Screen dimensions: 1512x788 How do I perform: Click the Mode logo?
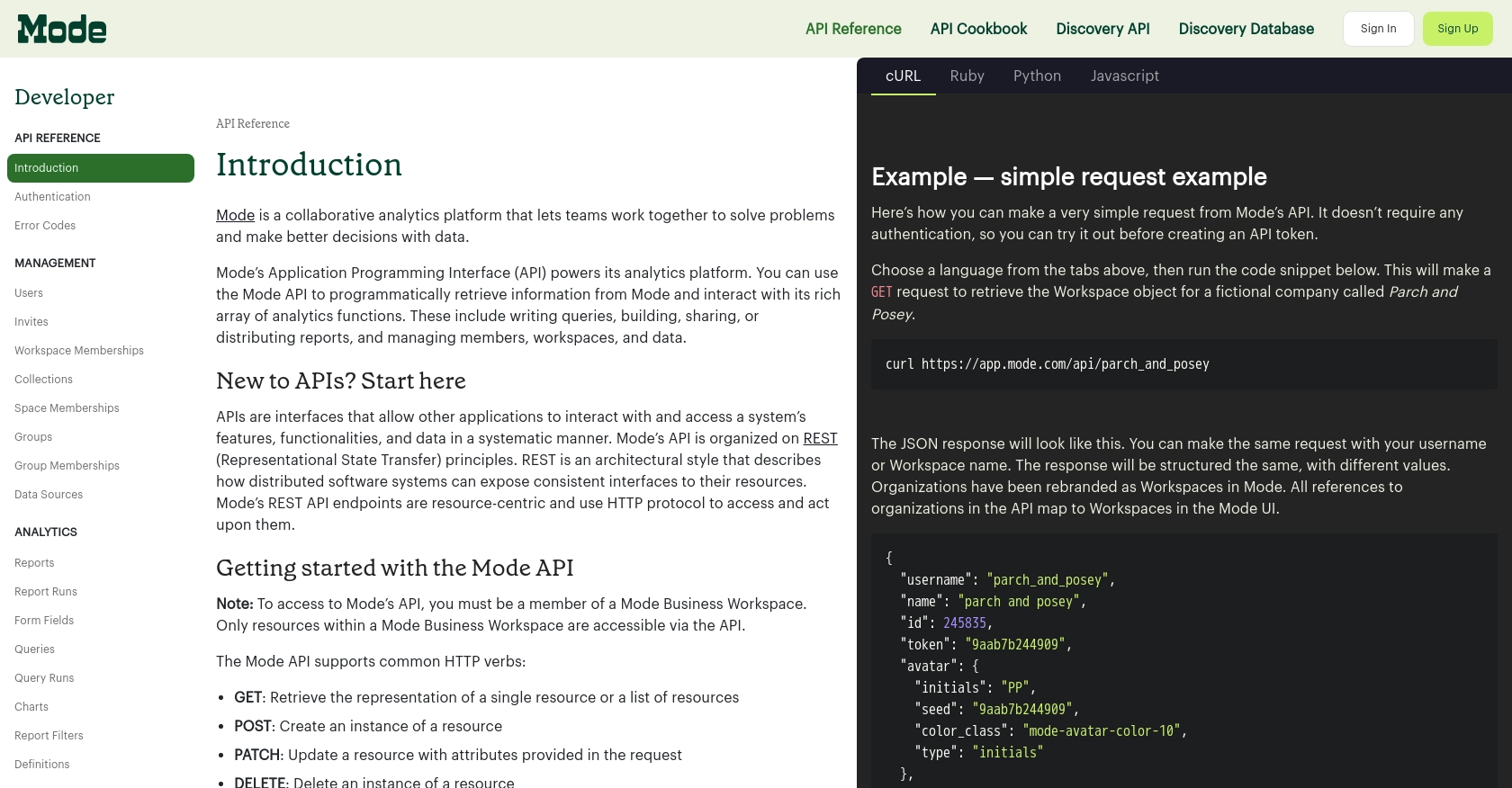click(x=62, y=29)
